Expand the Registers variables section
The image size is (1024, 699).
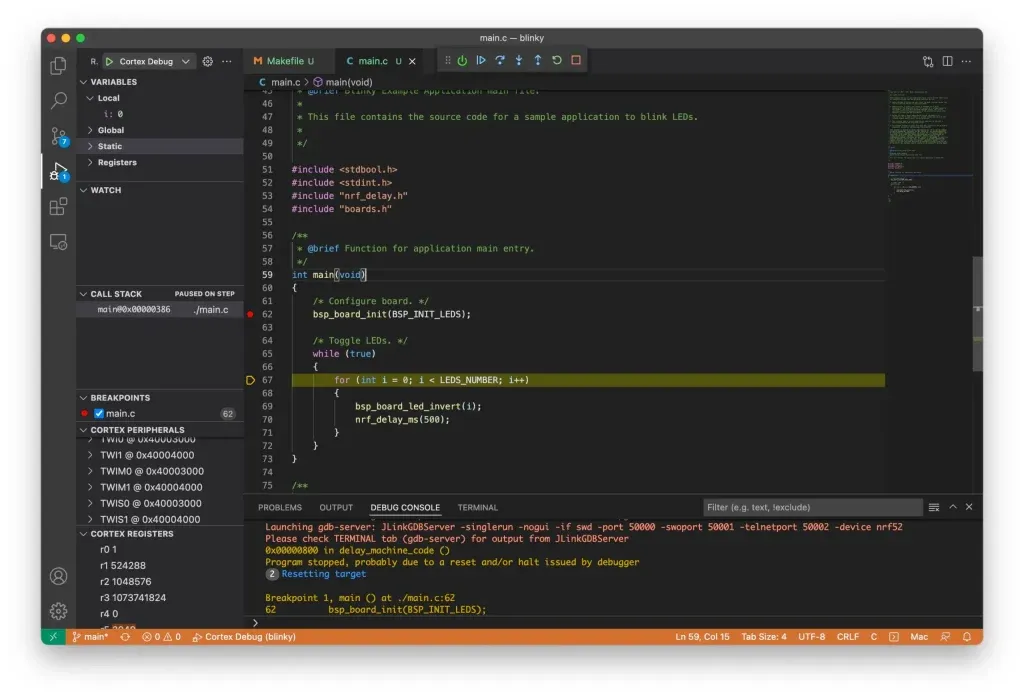(x=117, y=162)
